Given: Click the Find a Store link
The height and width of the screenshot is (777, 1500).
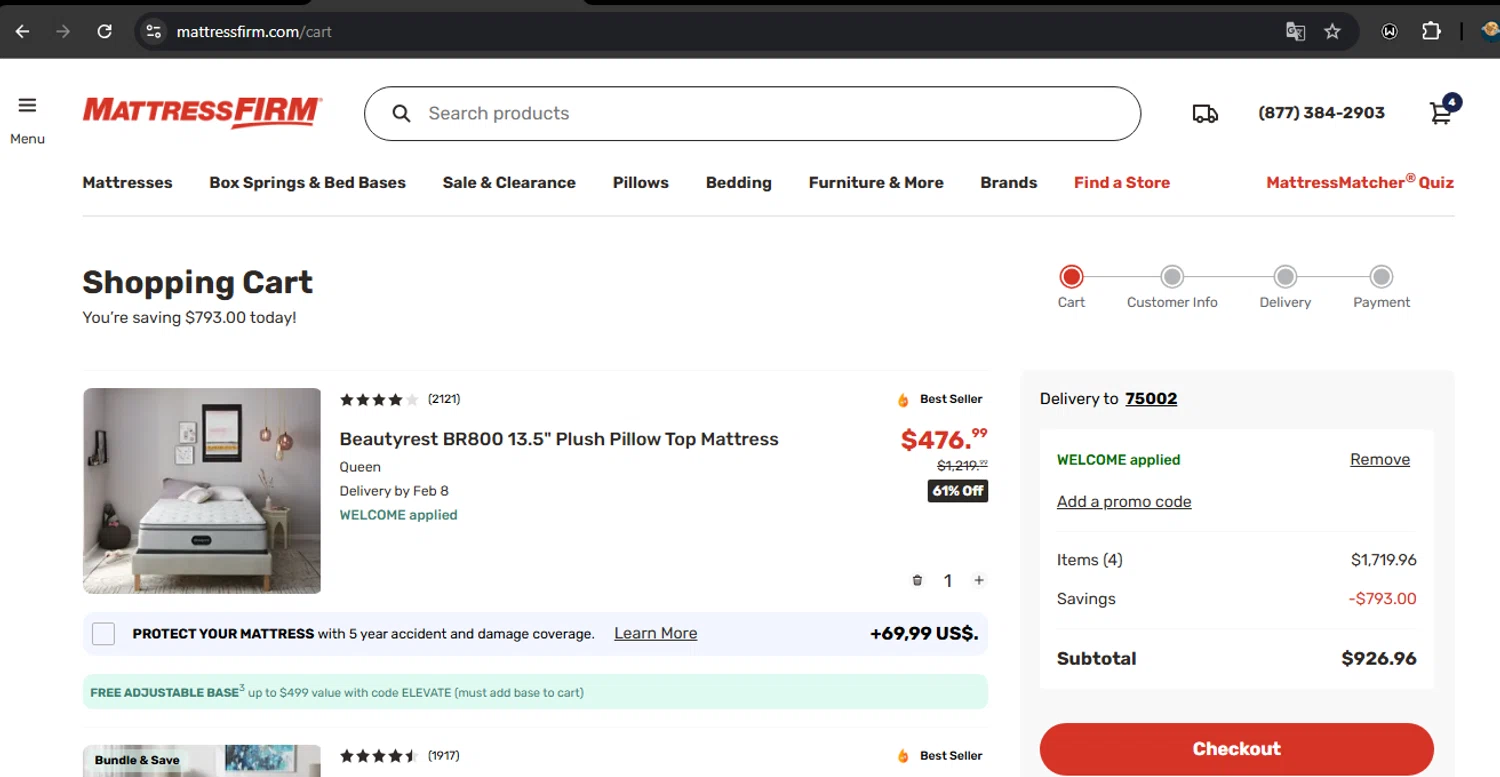Looking at the screenshot, I should (1121, 182).
